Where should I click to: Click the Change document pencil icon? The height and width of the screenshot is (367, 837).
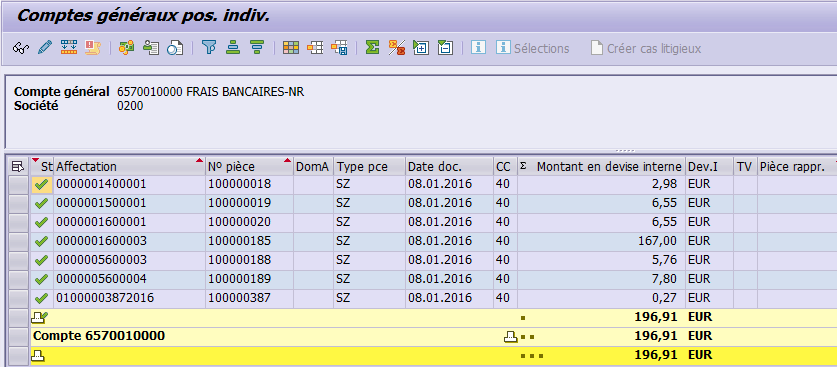pyautogui.click(x=45, y=47)
